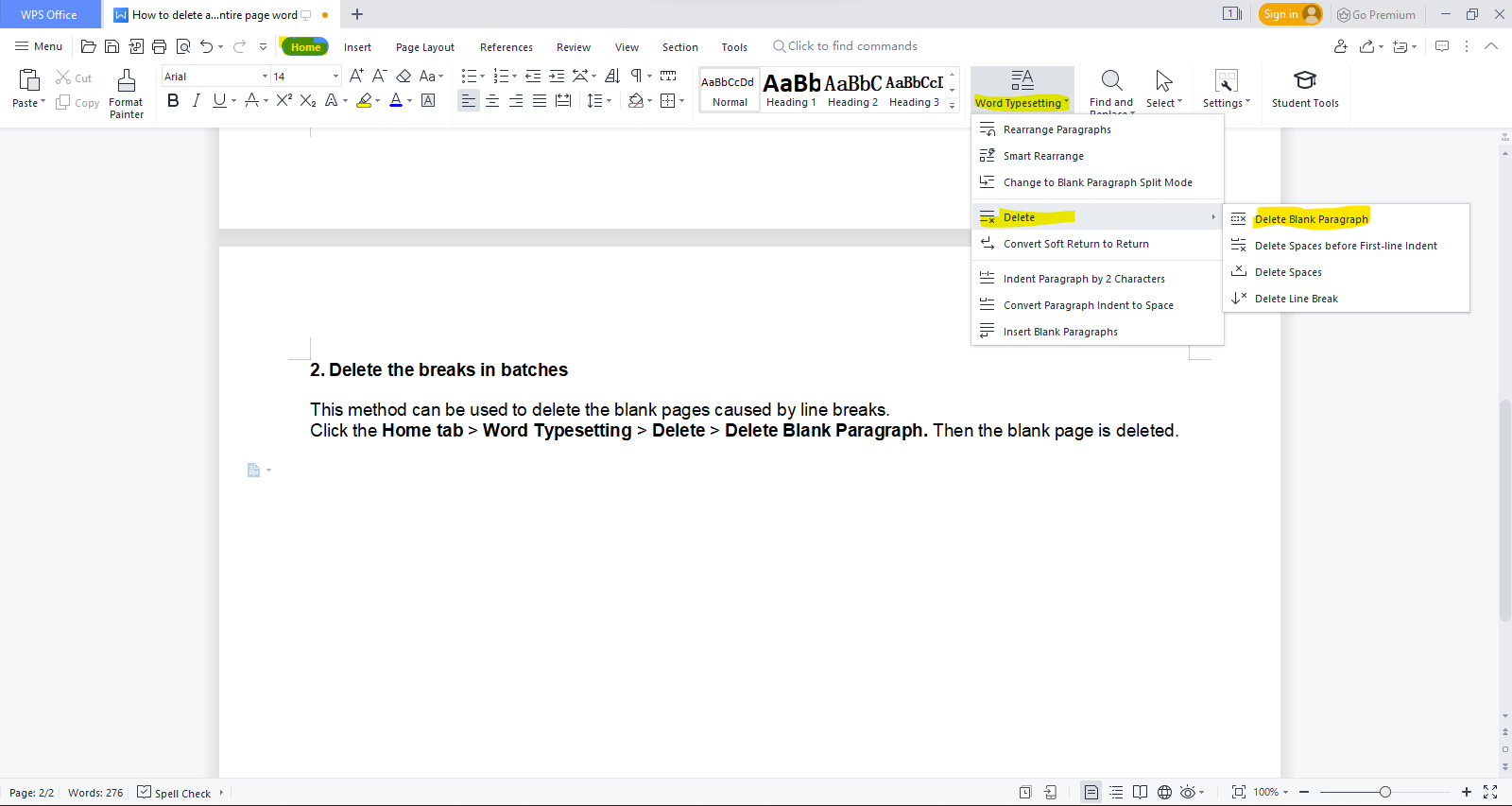Click the Sort icon in paragraph group
The width and height of the screenshot is (1512, 806).
[612, 76]
